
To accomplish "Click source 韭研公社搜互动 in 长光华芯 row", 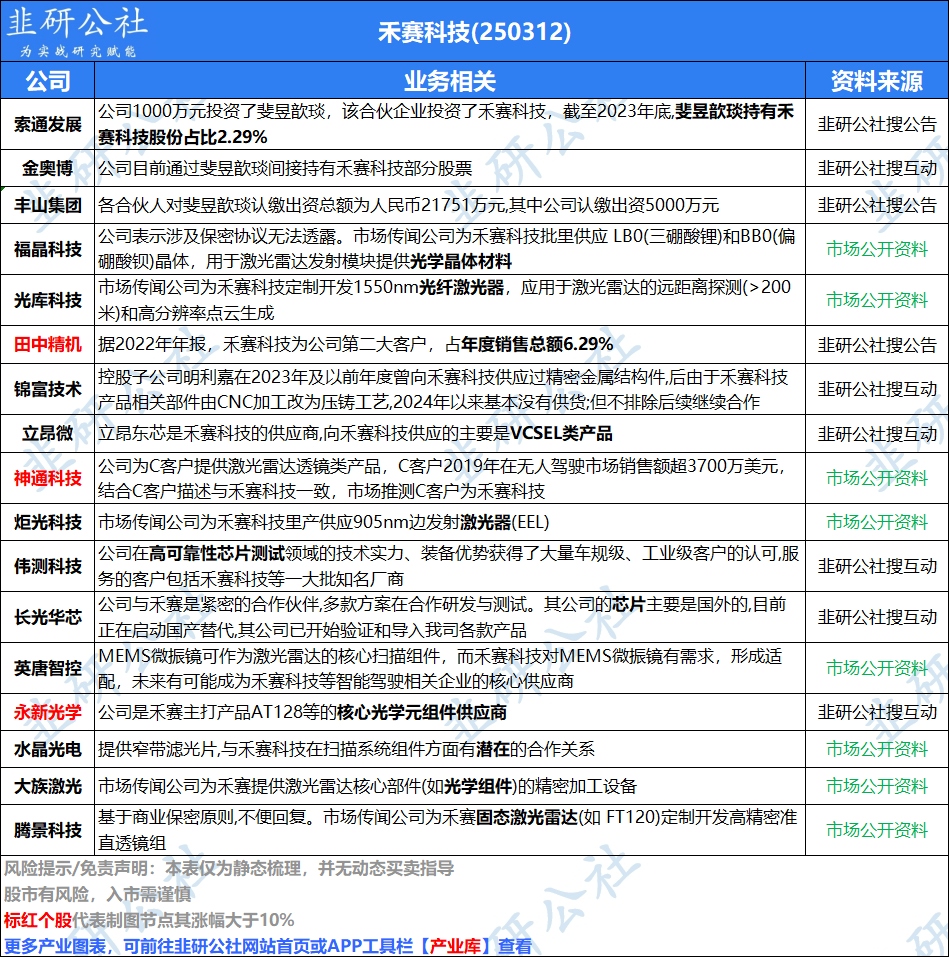I will 877,617.
